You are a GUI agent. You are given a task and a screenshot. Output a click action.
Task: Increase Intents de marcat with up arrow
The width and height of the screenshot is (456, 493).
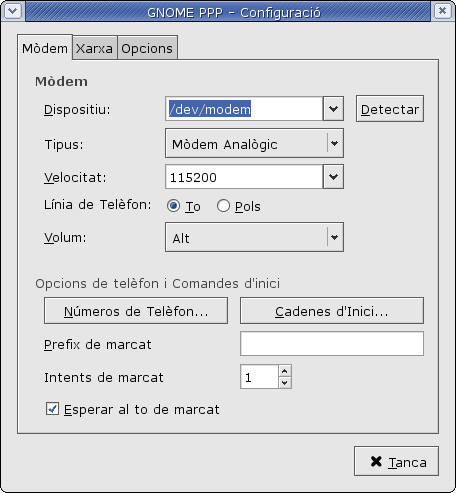[285, 371]
